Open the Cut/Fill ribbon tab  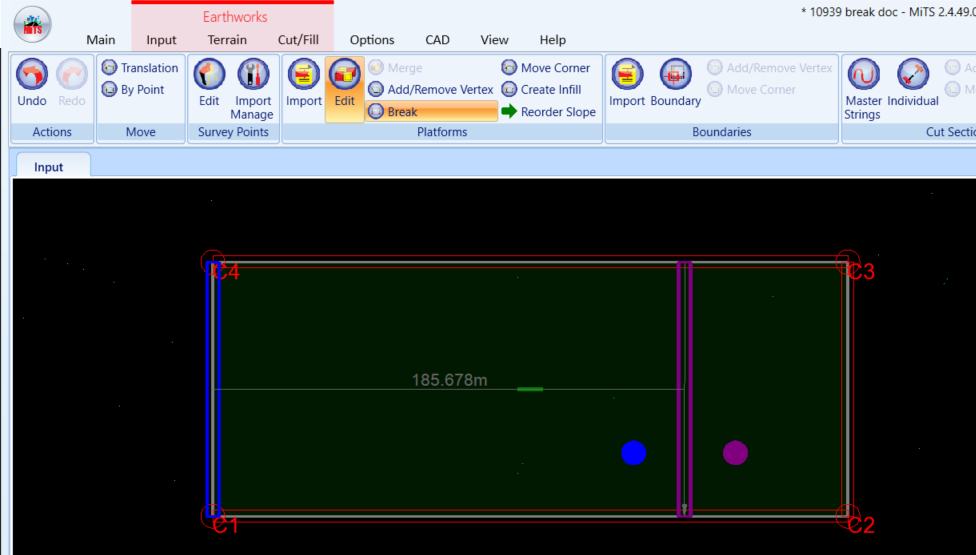298,40
